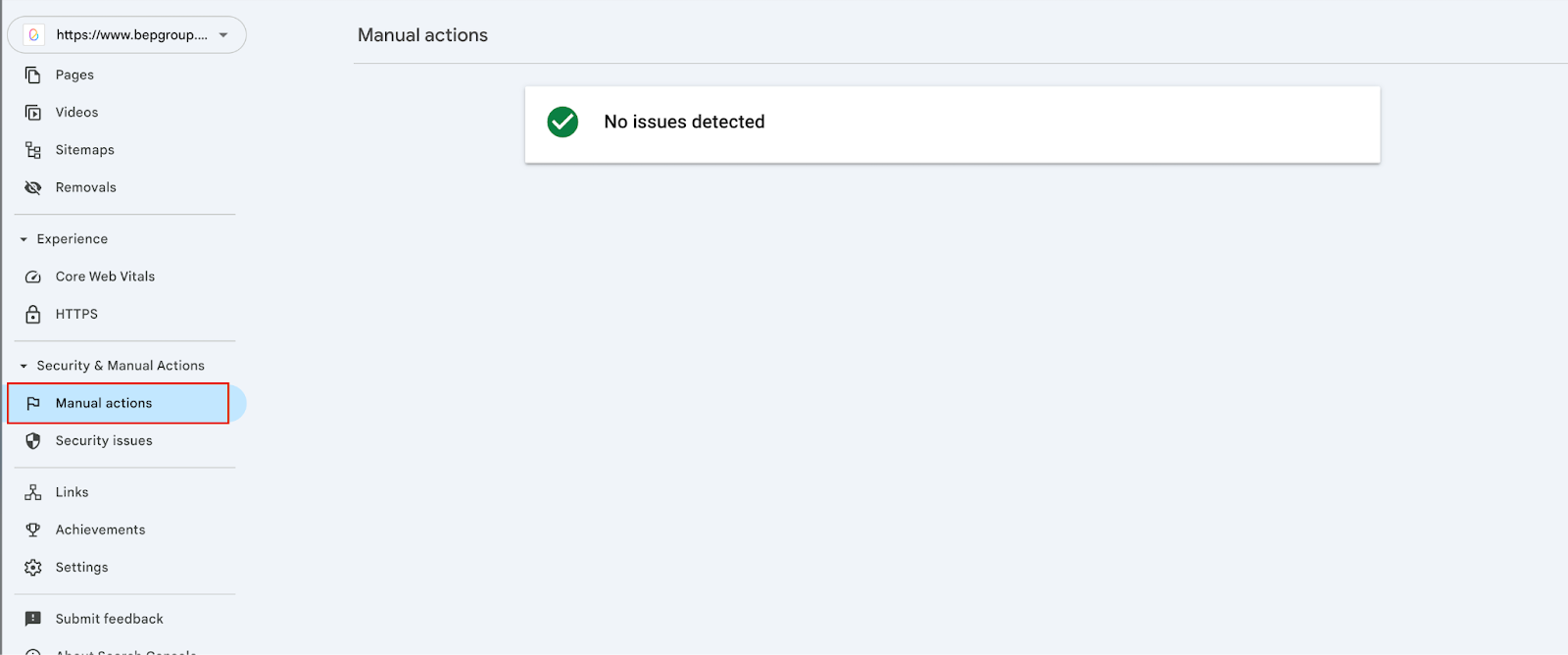Open Videos section via its icon
This screenshot has width=1568, height=655.
click(x=32, y=111)
